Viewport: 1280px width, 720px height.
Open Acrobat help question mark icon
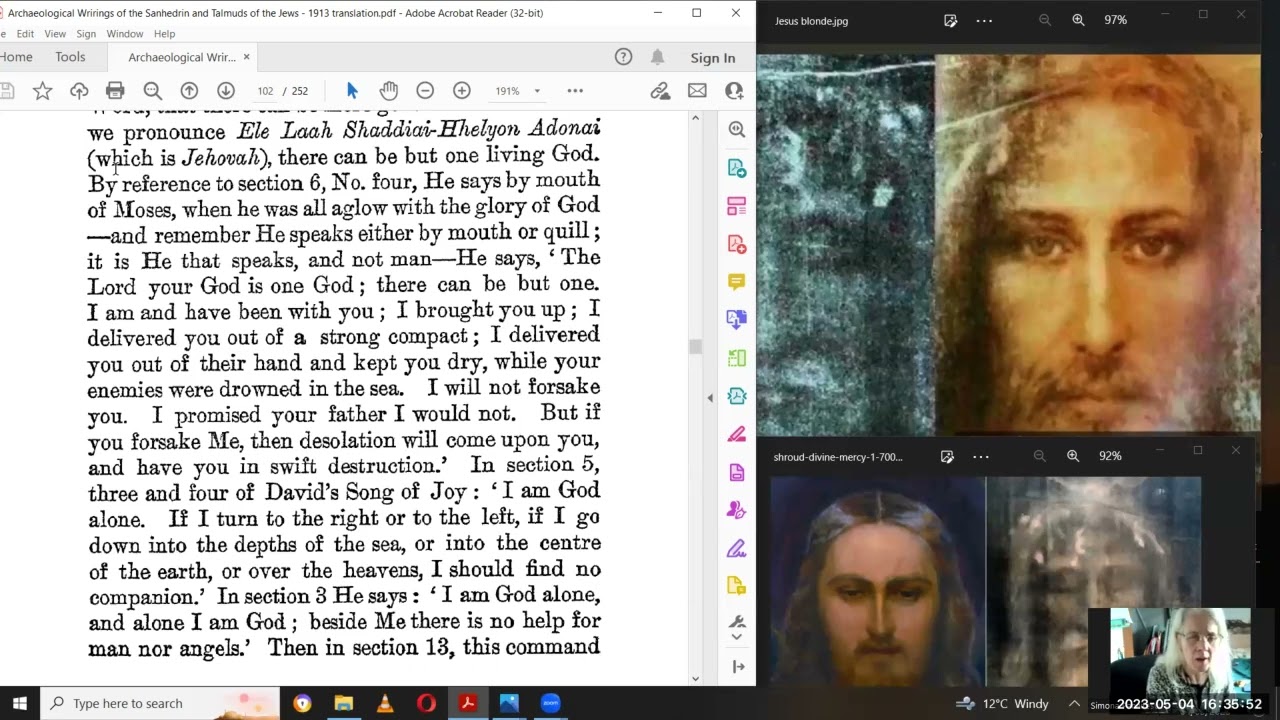(x=623, y=57)
